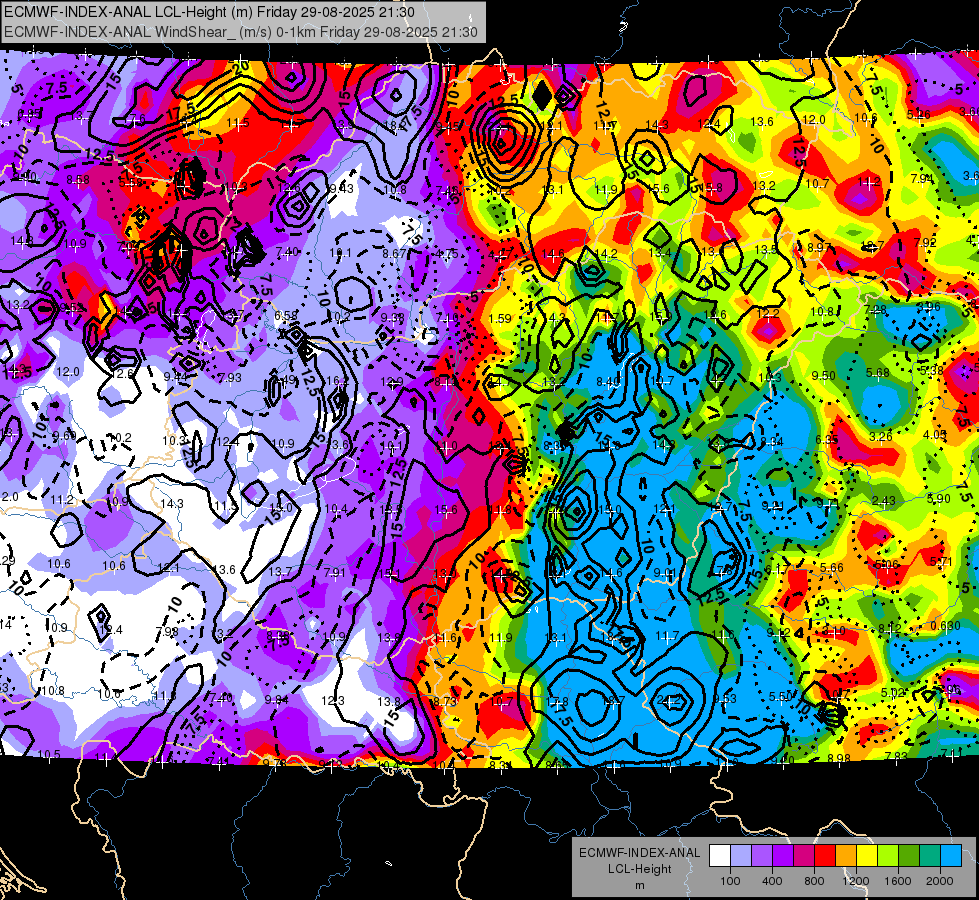The image size is (979, 900).
Task: Click the lime green legend swatch
Action: (888, 855)
